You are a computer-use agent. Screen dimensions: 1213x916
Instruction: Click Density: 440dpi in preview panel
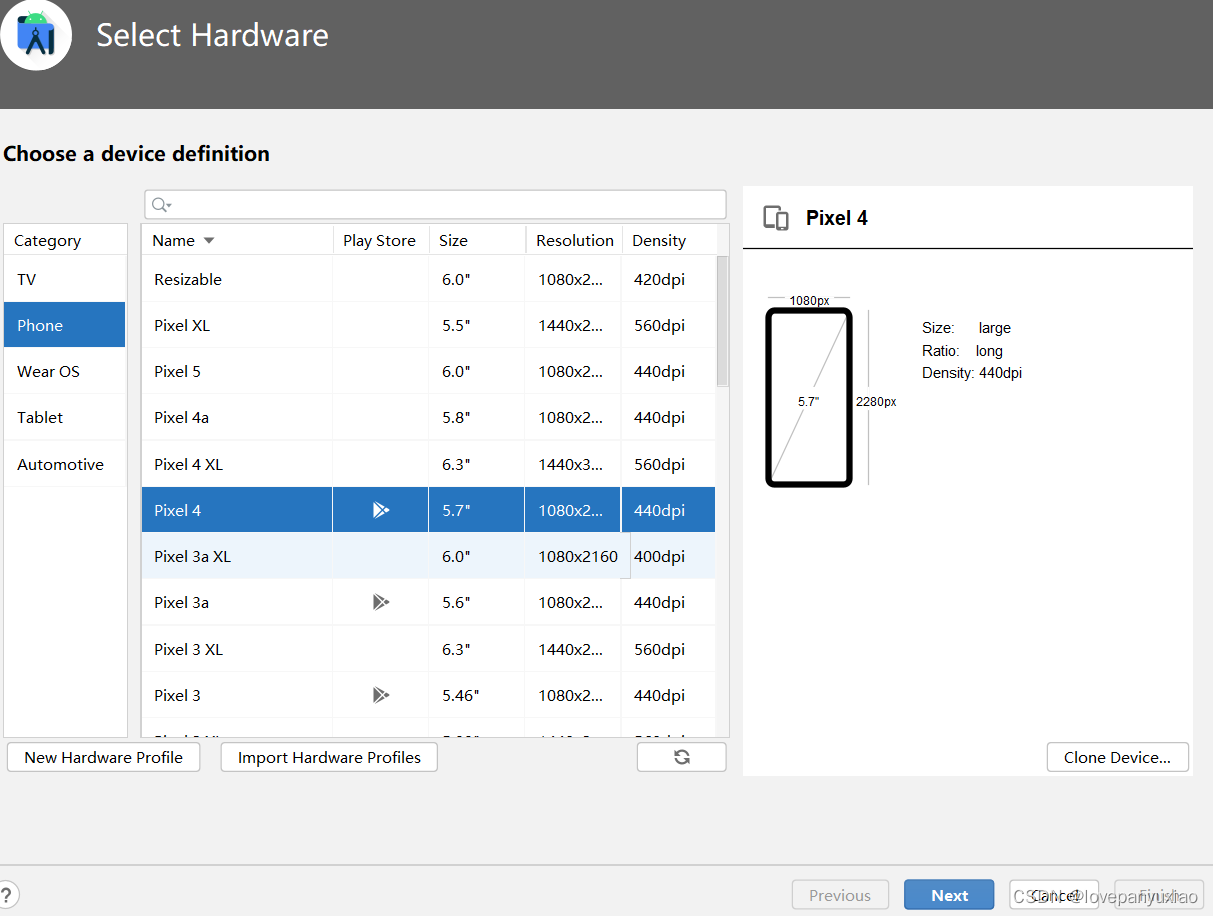[x=972, y=373]
